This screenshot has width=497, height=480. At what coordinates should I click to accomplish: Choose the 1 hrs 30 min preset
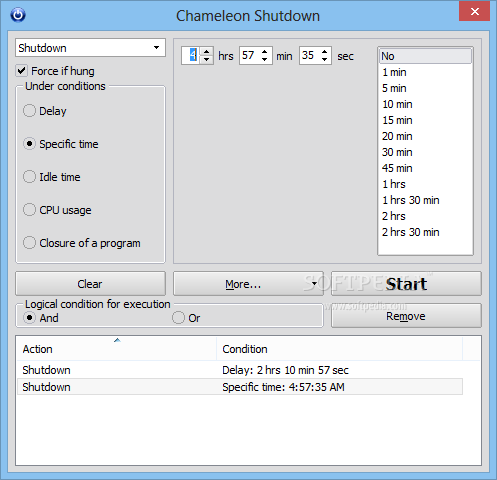coord(425,200)
